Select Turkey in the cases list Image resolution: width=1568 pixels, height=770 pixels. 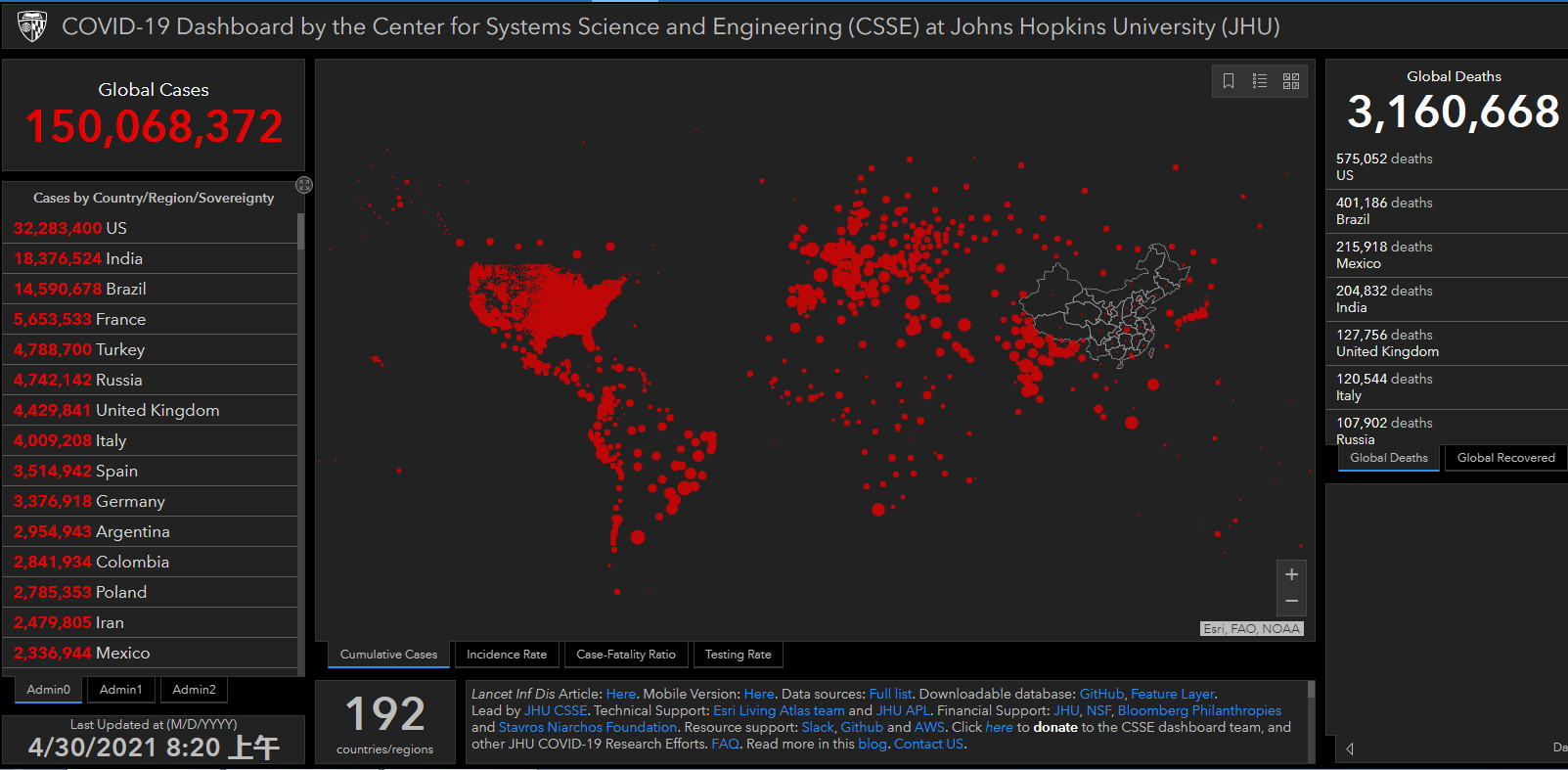tap(151, 349)
